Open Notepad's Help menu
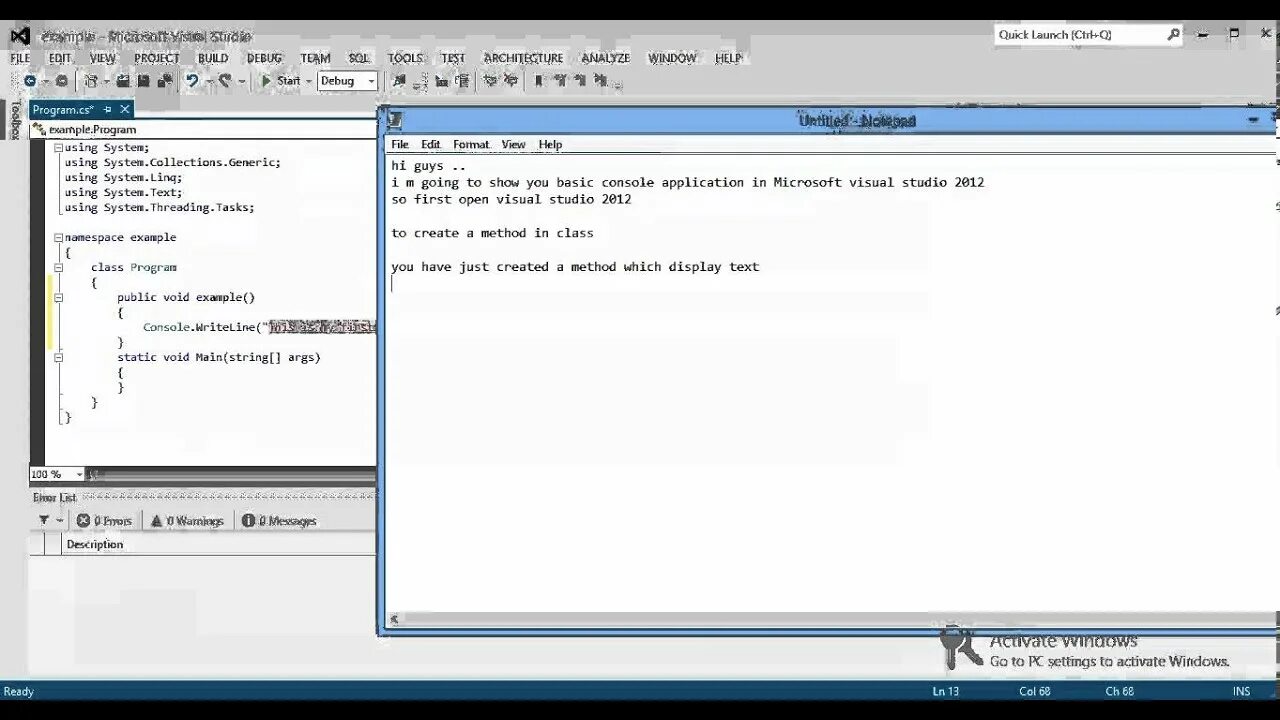Screen dimensions: 1280x720 (x=550, y=144)
